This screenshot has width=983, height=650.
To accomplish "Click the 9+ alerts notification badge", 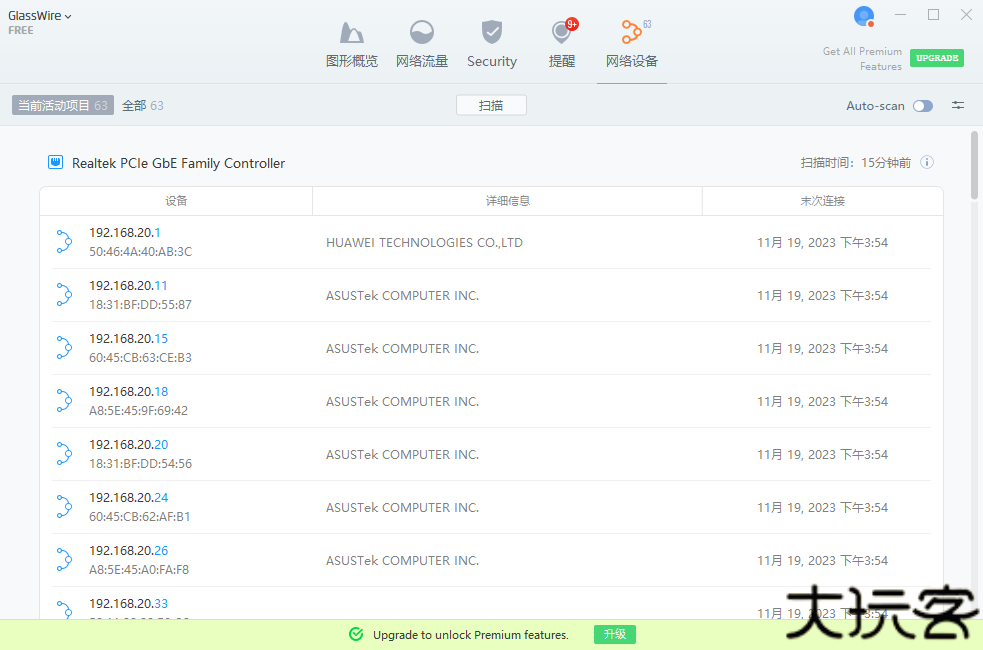I will point(572,24).
